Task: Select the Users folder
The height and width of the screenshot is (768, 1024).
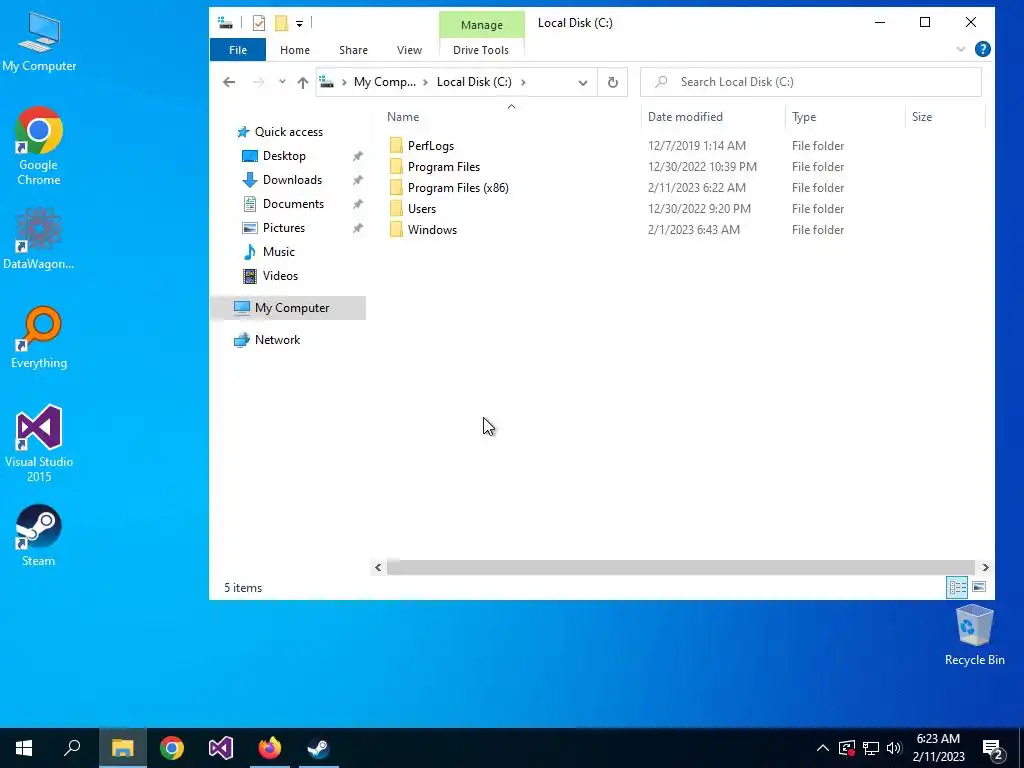Action: 422,208
